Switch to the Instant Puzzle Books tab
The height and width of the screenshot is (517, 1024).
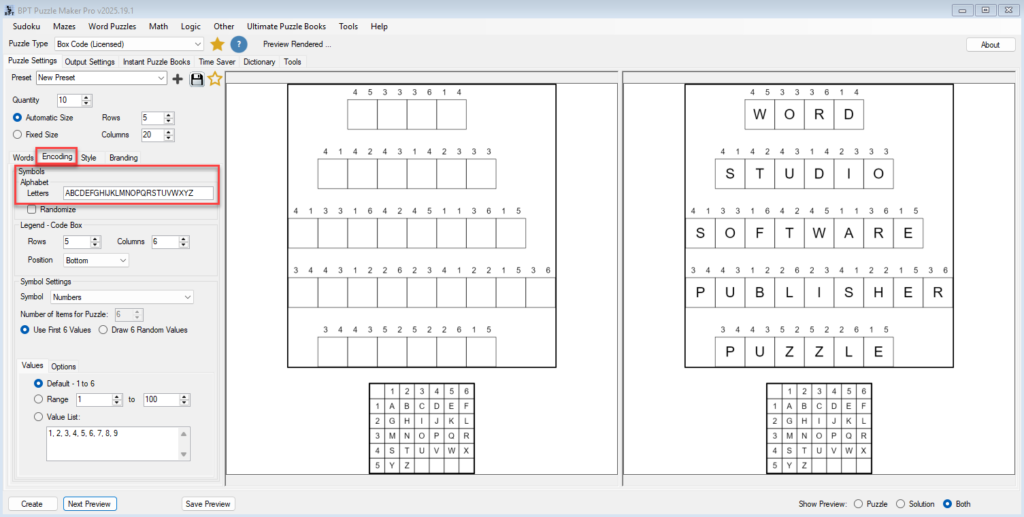157,62
